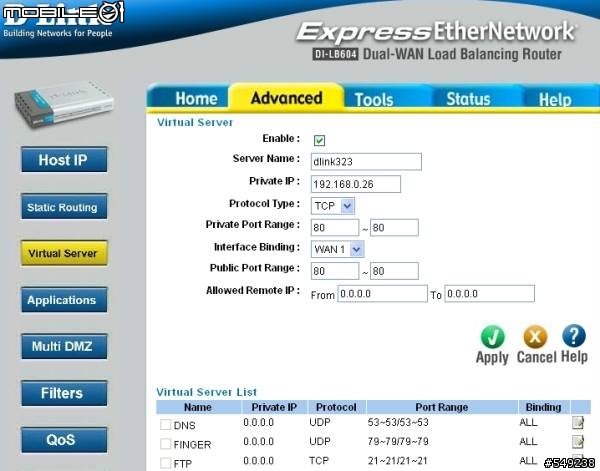Click the Allowed Remote IP To field
600x471 pixels.
pos(489,294)
